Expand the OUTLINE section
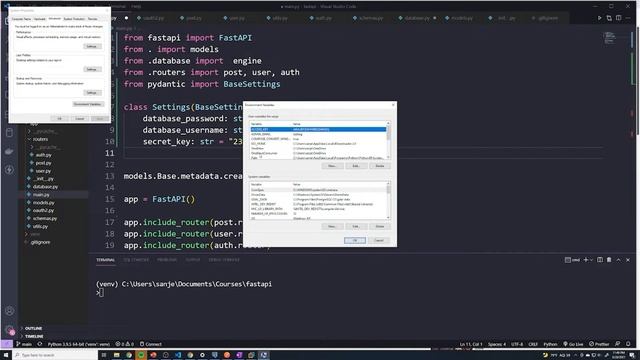This screenshot has height=360, width=640. pos(33,328)
